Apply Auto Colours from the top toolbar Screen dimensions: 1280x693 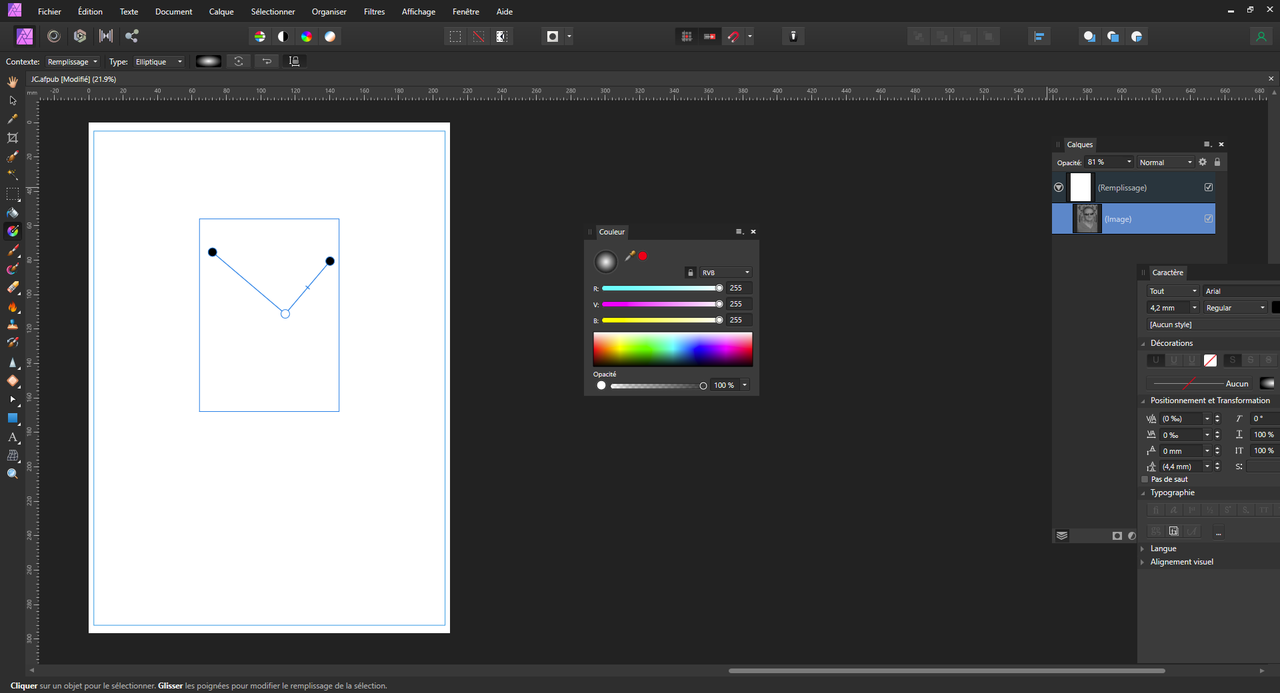(306, 36)
